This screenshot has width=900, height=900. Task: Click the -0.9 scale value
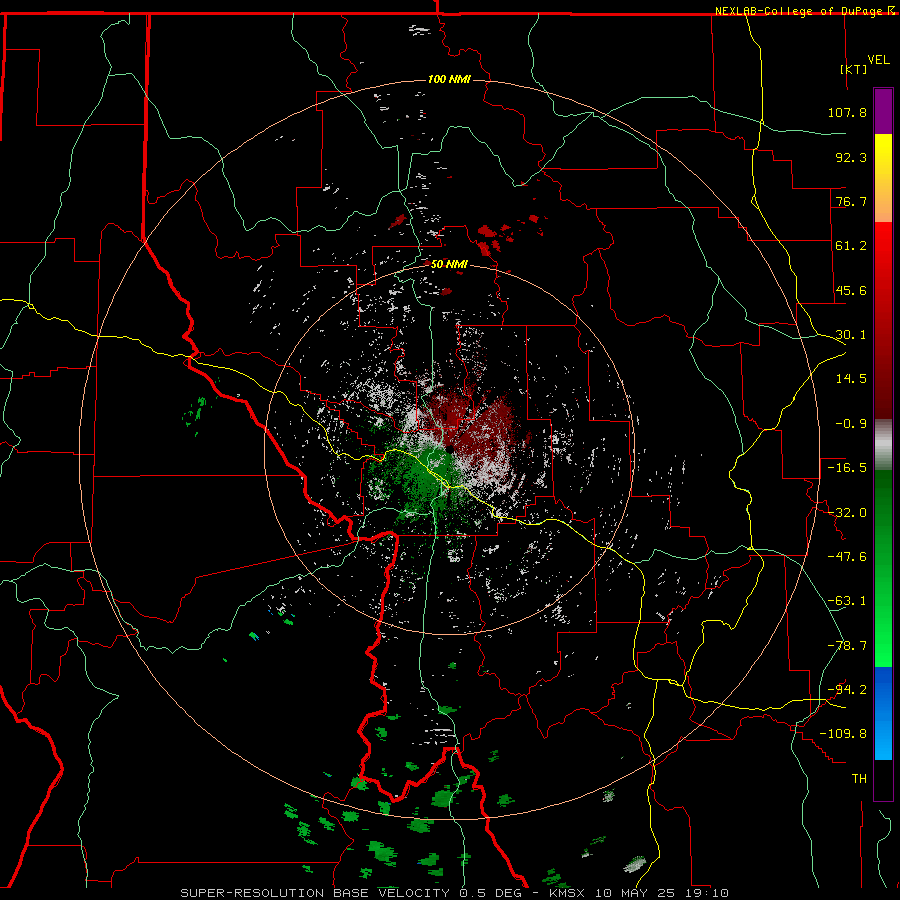(x=851, y=424)
